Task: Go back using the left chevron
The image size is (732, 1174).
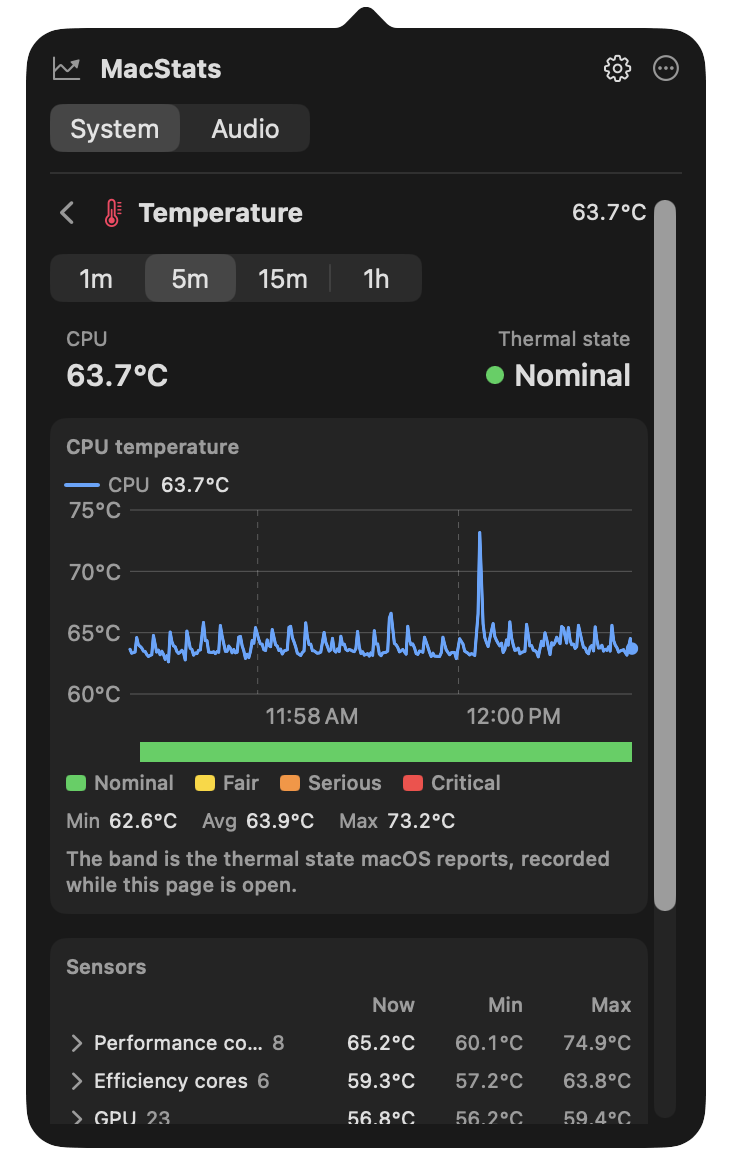Action: click(x=67, y=213)
